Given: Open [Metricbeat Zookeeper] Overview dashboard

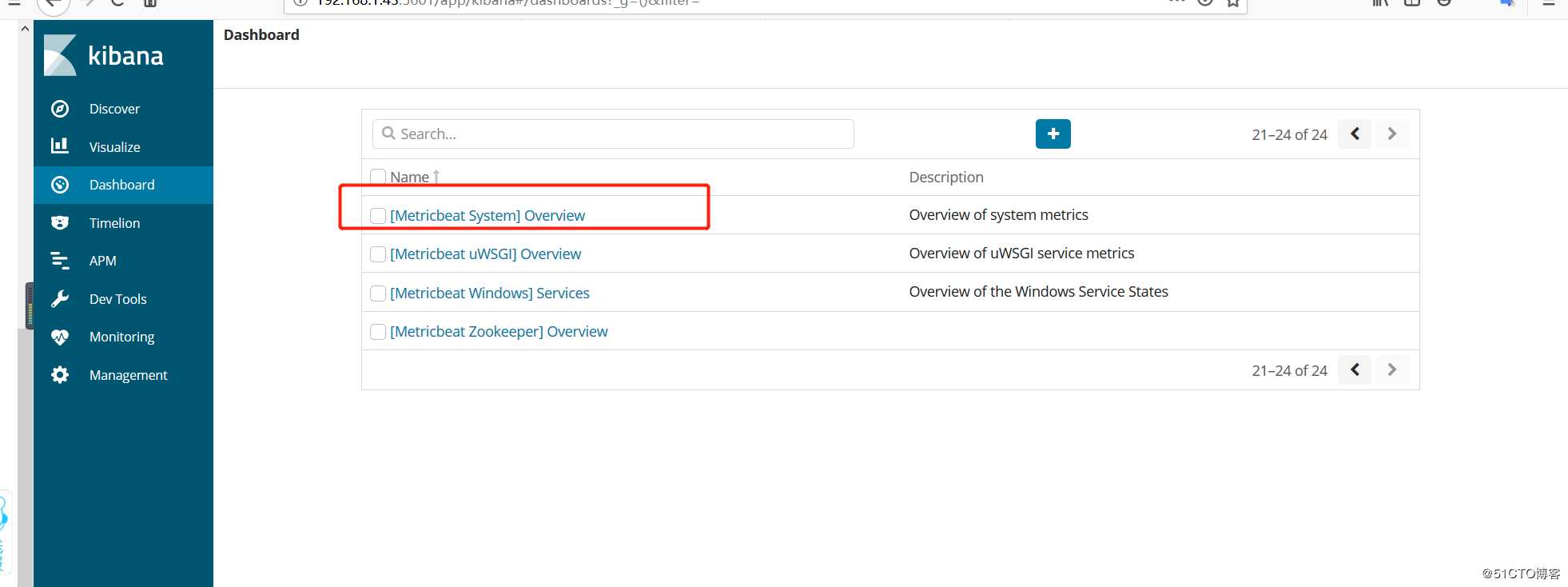Looking at the screenshot, I should tap(499, 331).
